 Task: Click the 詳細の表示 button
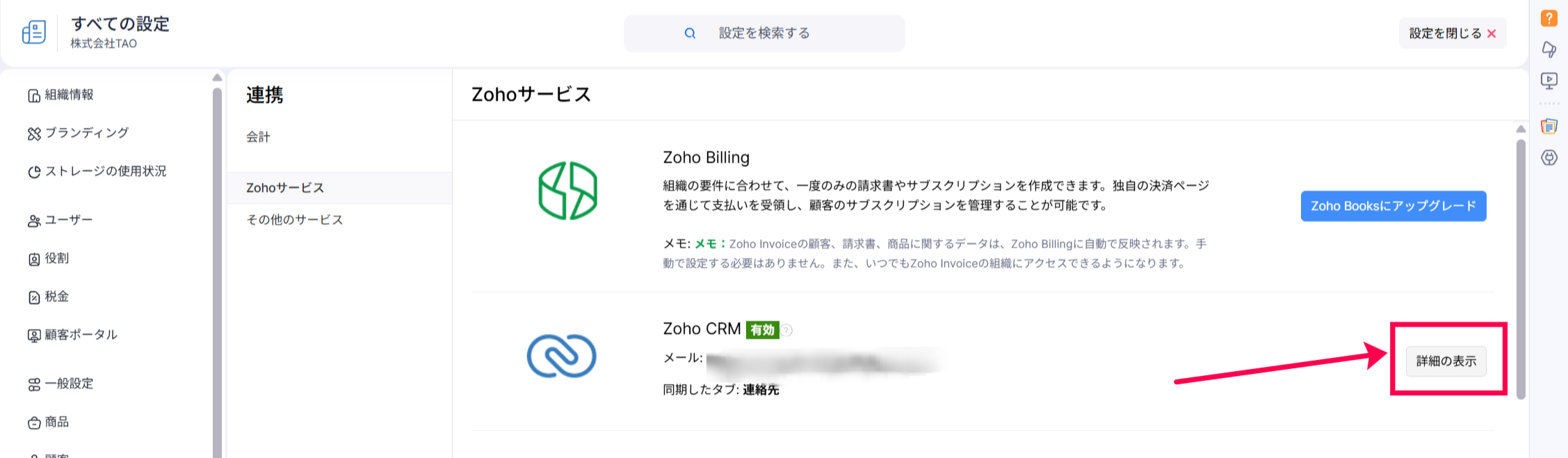pyautogui.click(x=1446, y=361)
